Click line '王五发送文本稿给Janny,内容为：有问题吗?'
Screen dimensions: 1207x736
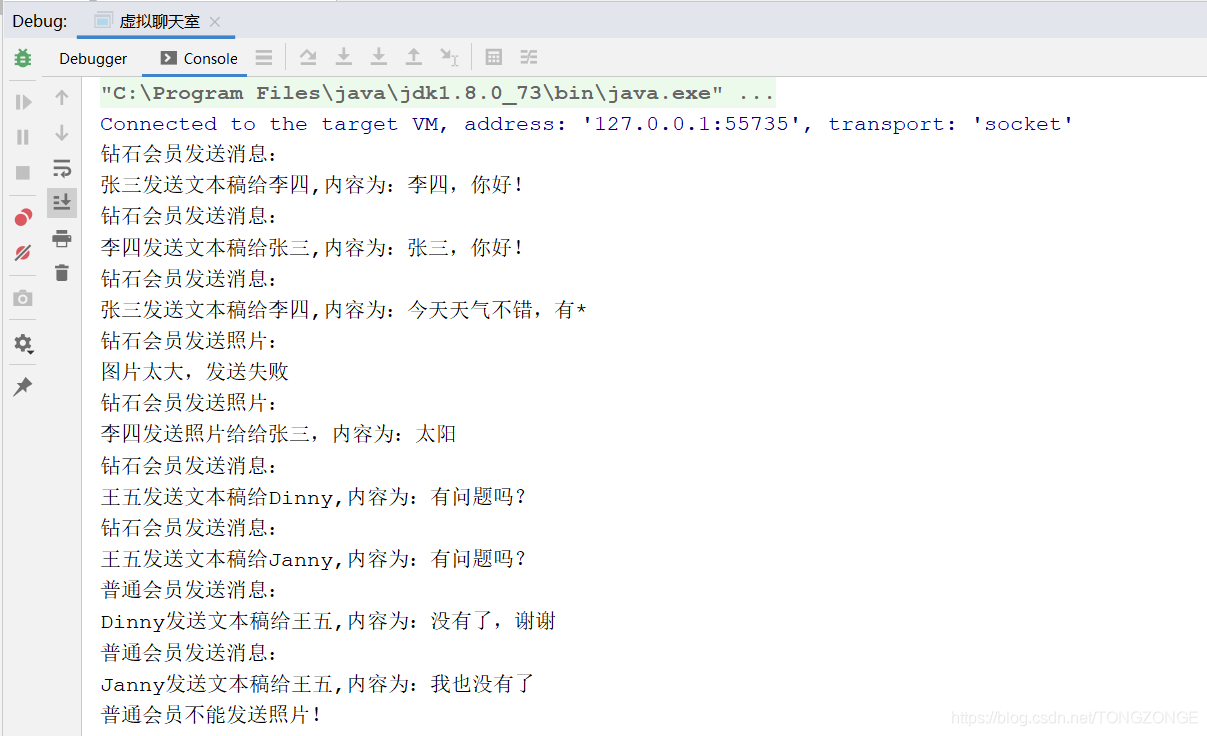coord(313,559)
